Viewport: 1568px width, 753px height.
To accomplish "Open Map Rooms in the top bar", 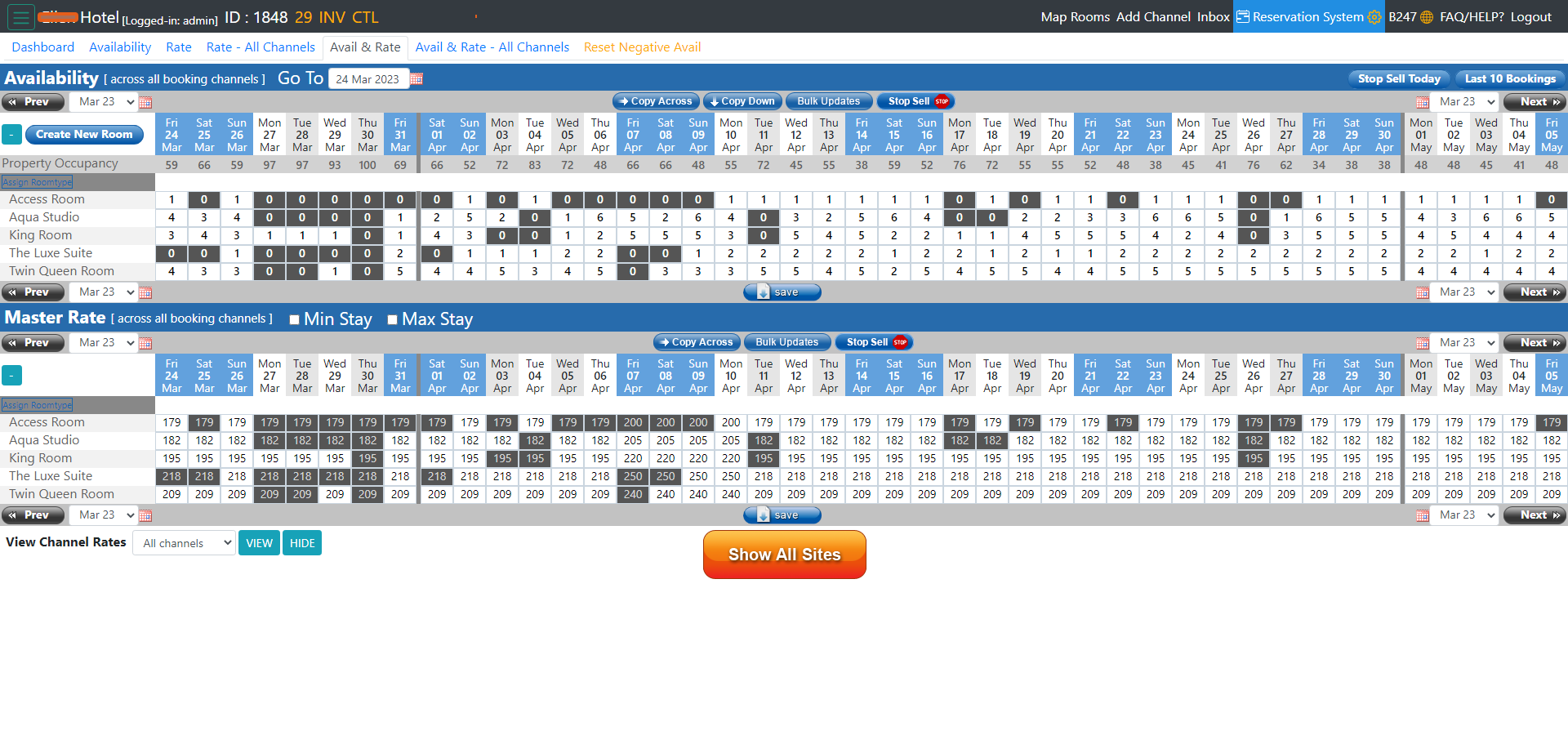I will (x=1075, y=17).
